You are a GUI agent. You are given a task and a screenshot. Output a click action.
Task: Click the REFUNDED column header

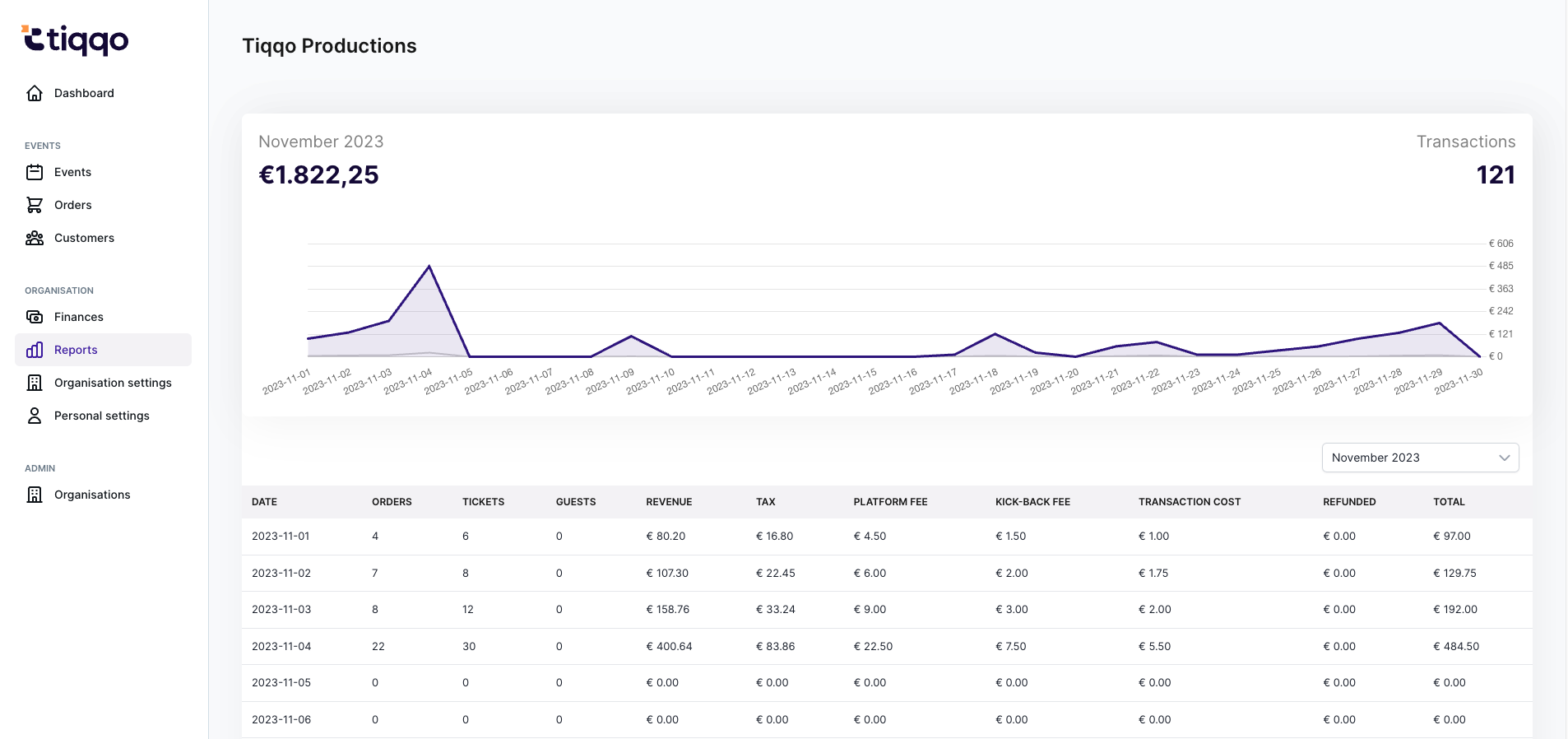(x=1349, y=502)
